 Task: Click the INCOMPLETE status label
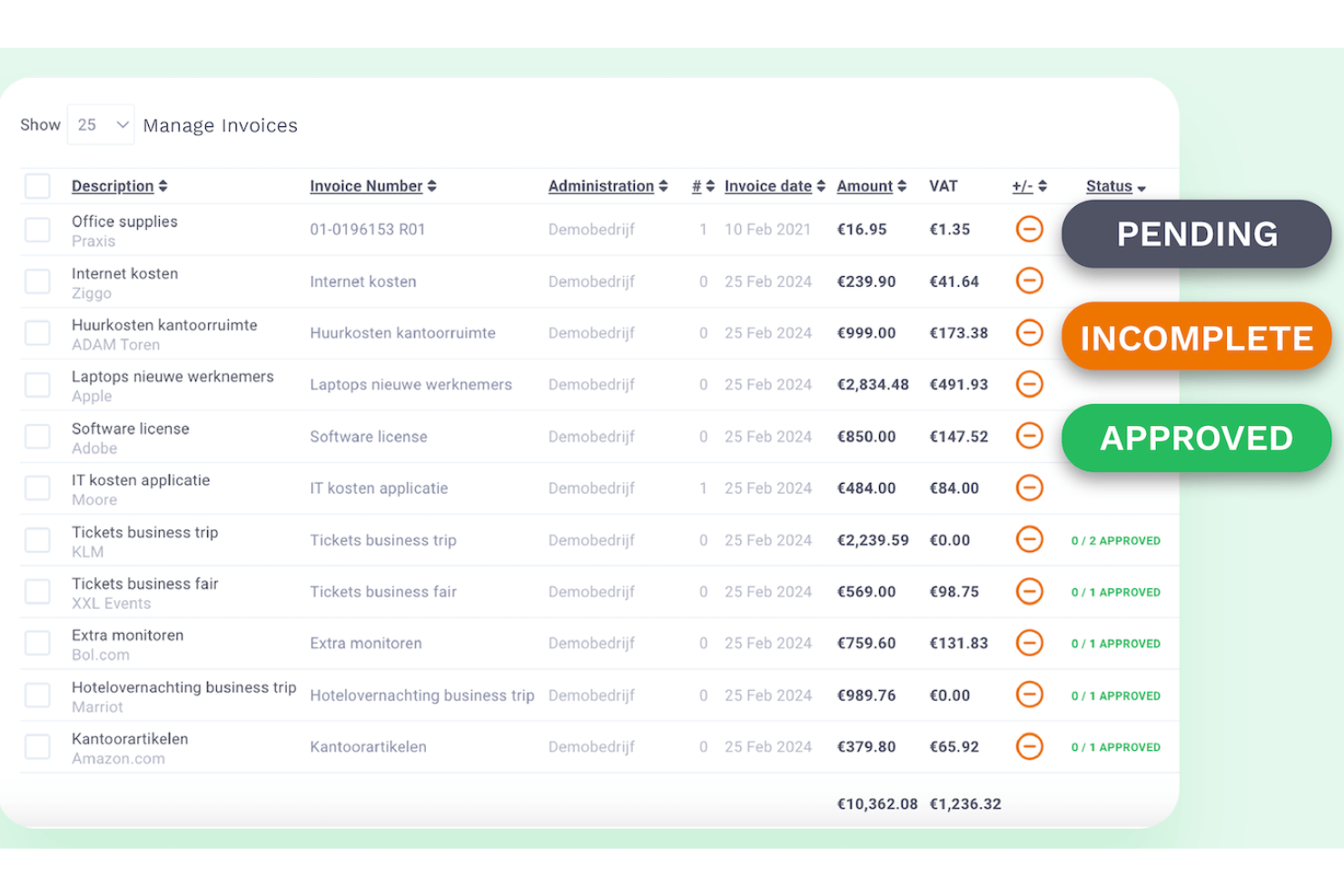(1196, 336)
